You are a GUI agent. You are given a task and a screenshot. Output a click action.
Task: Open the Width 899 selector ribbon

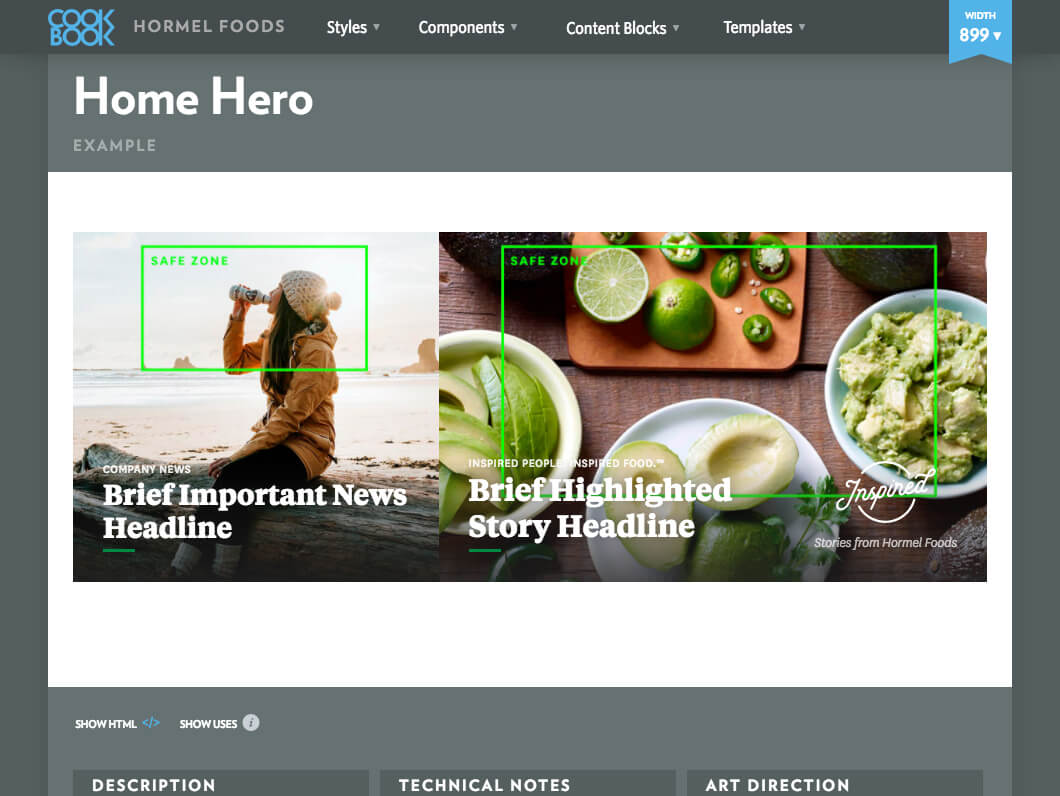click(x=980, y=32)
